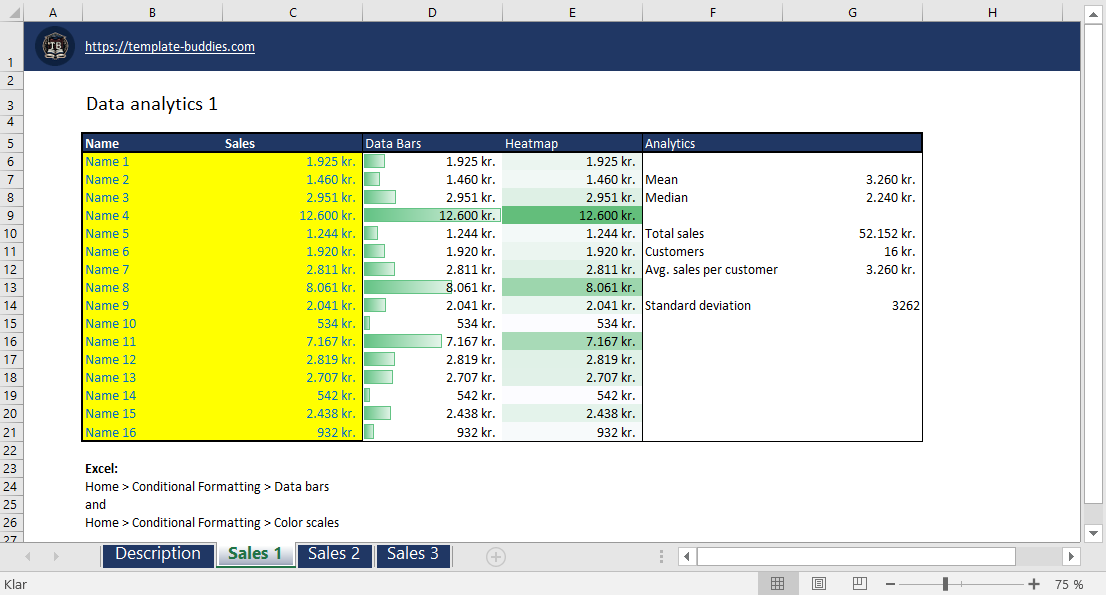
Task: Select the Sales 3 tab
Action: pyautogui.click(x=412, y=556)
